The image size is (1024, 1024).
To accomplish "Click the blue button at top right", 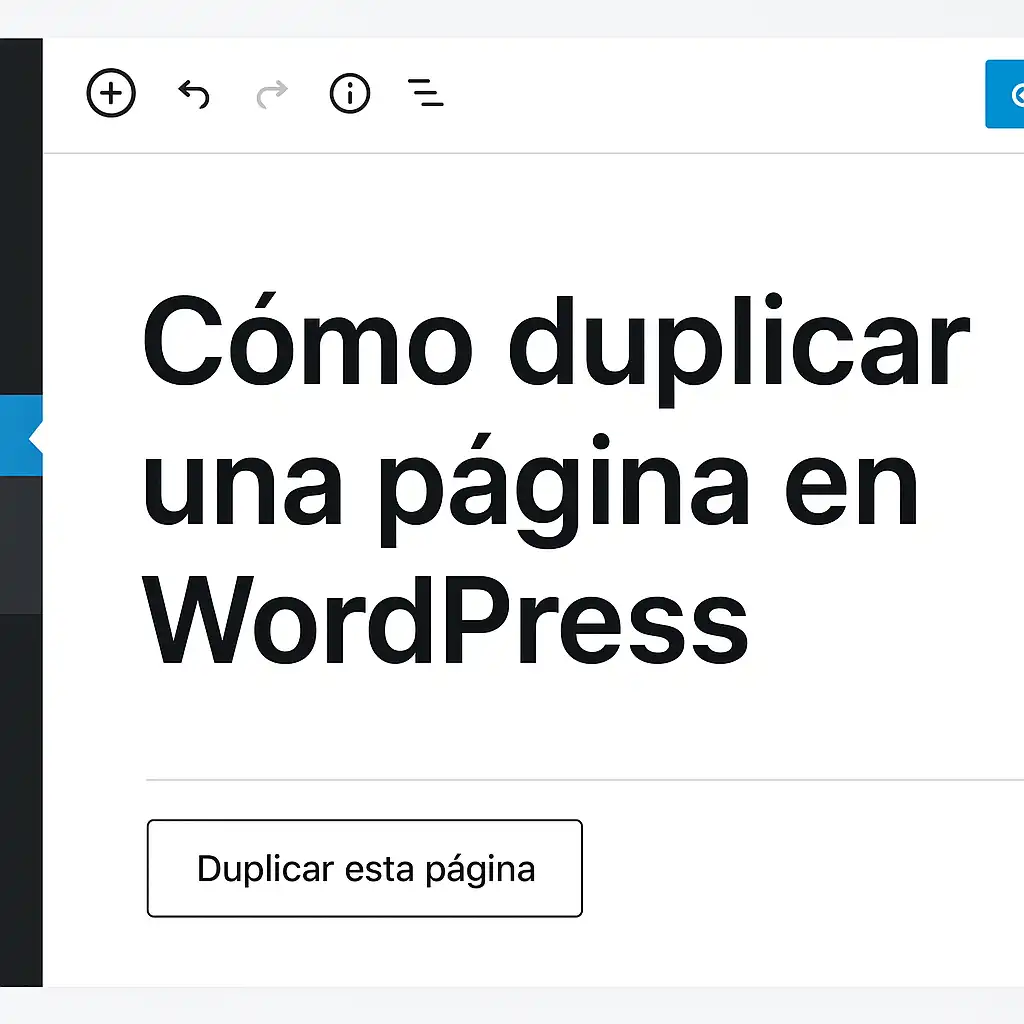I will [1004, 94].
